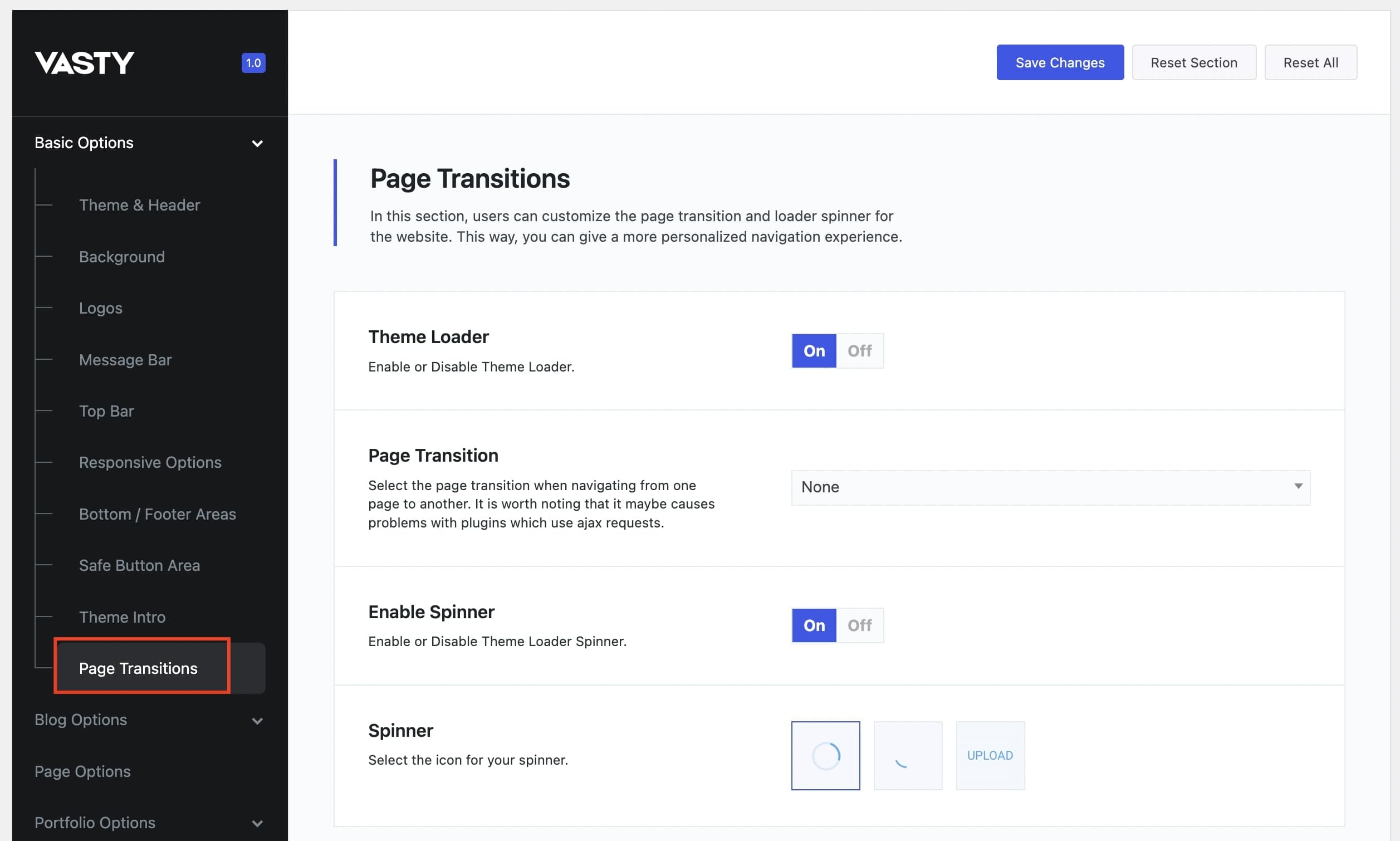Click the Page Transitions main heading
1400x841 pixels.
469,179
